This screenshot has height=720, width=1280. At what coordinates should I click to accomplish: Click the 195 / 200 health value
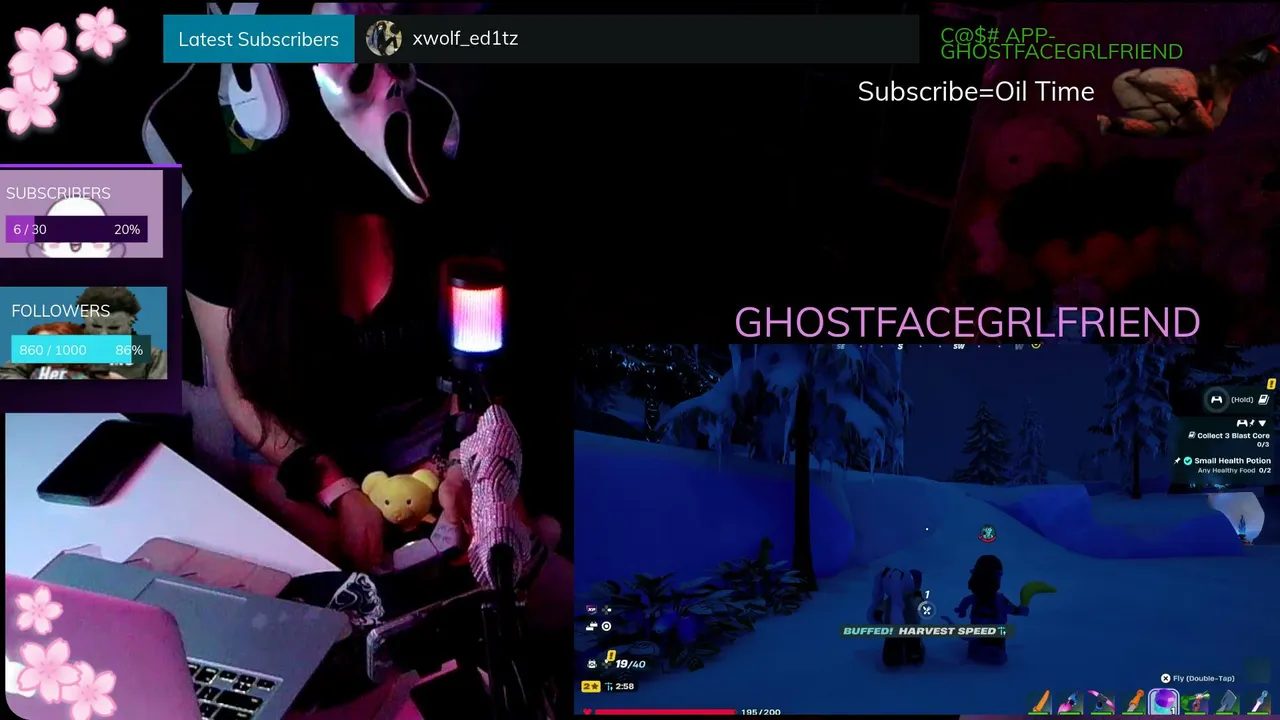[760, 712]
